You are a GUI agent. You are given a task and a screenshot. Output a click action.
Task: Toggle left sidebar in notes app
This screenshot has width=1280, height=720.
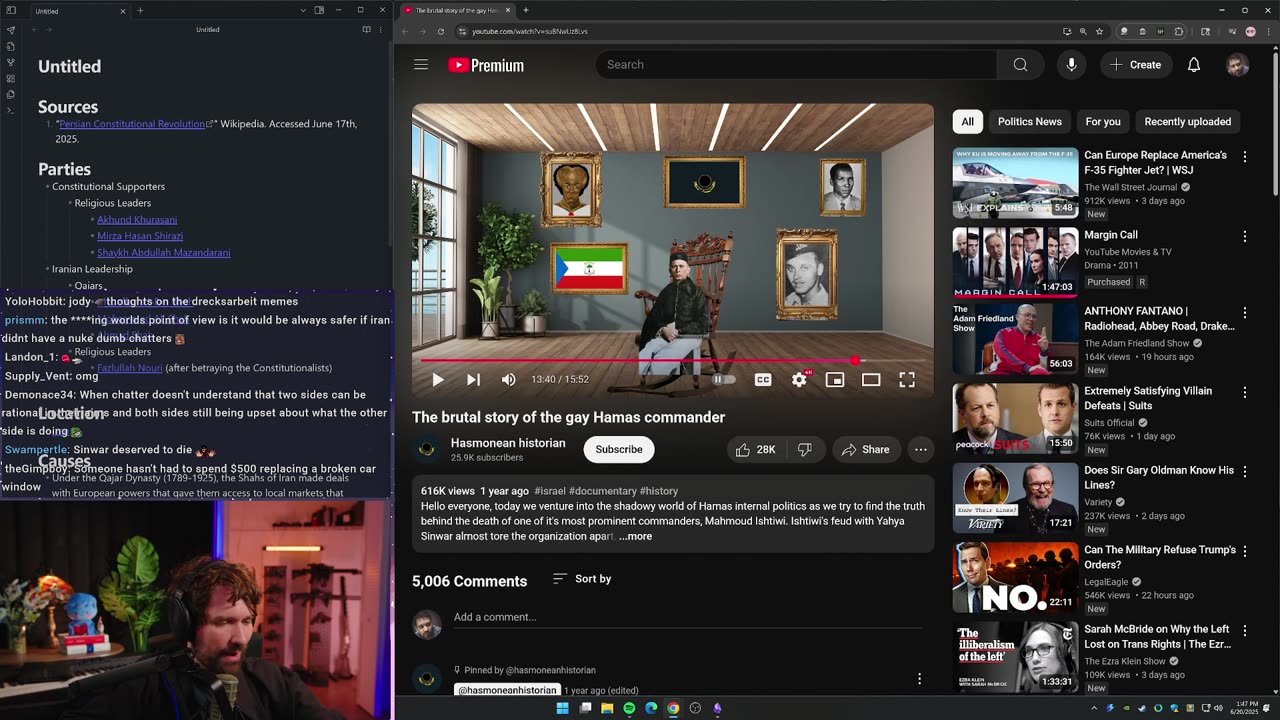(x=10, y=11)
